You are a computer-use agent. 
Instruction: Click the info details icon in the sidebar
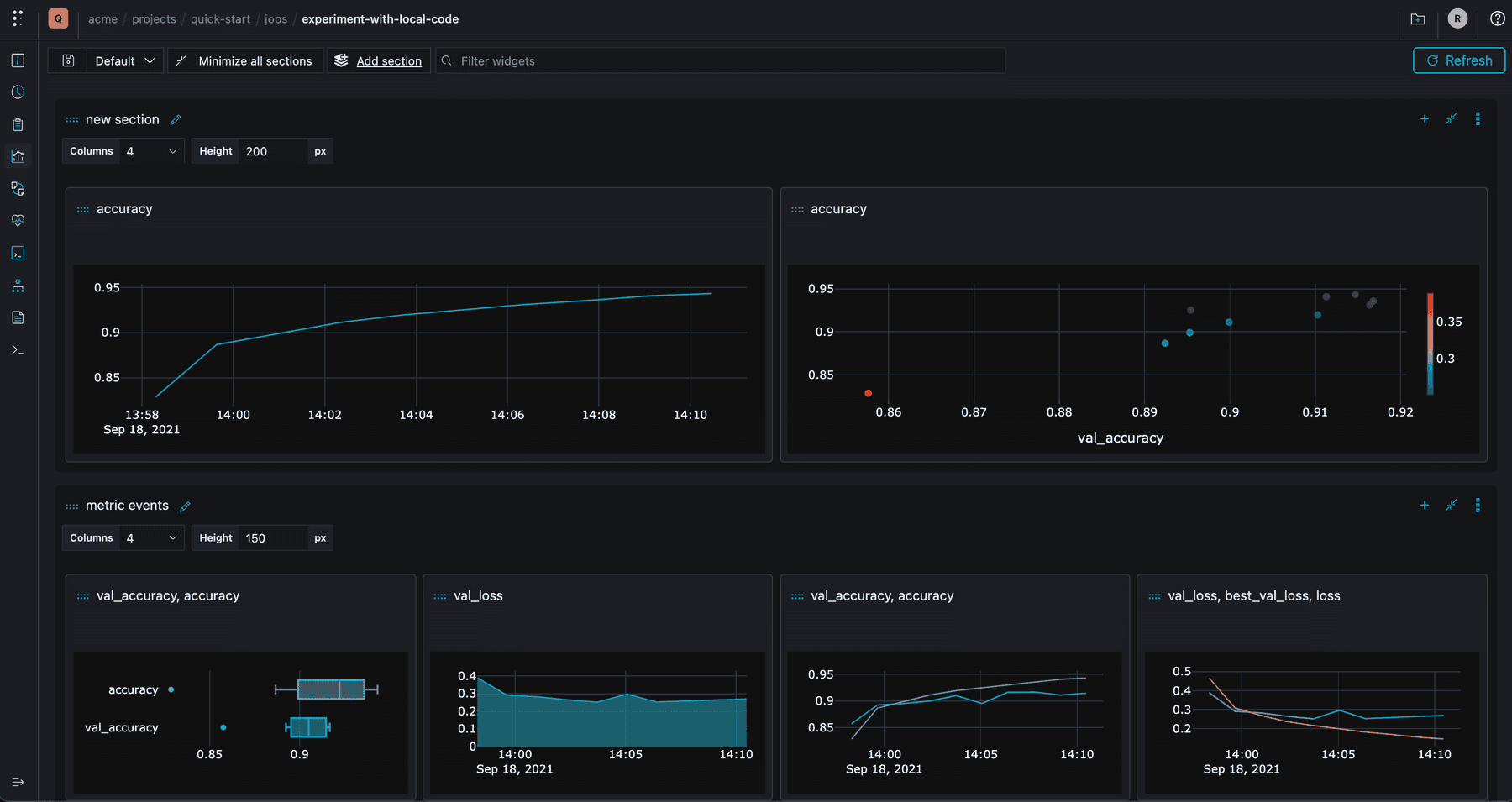(x=18, y=60)
